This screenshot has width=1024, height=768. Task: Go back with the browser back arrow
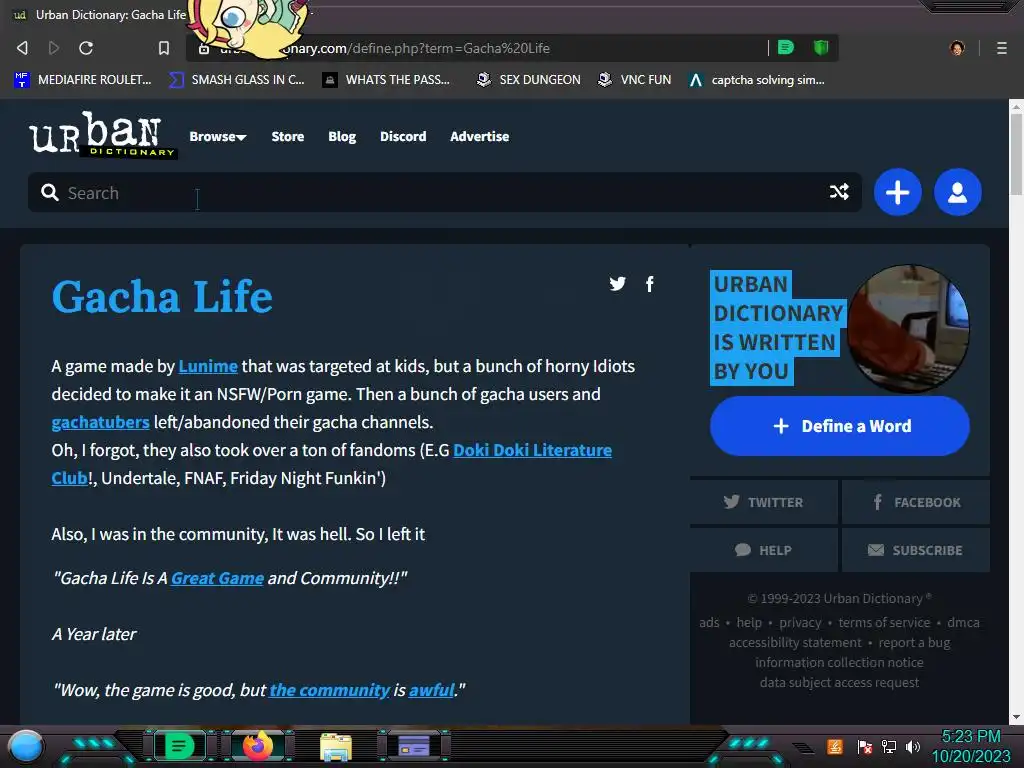point(22,48)
